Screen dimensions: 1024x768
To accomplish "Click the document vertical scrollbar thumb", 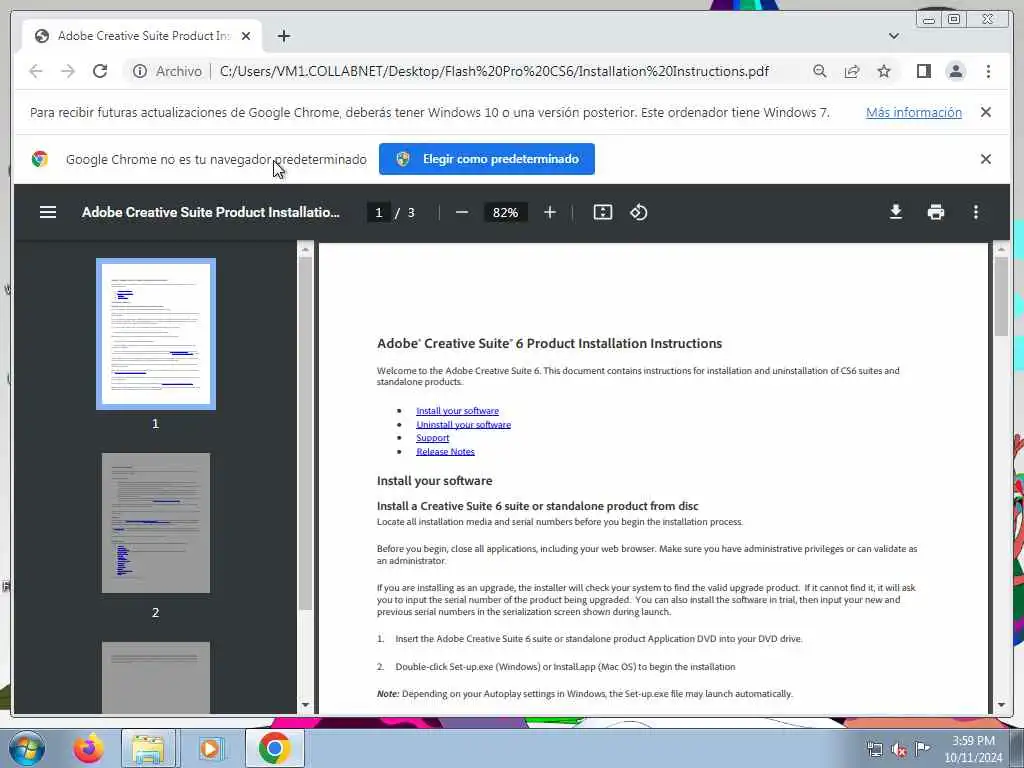I will [x=1001, y=297].
